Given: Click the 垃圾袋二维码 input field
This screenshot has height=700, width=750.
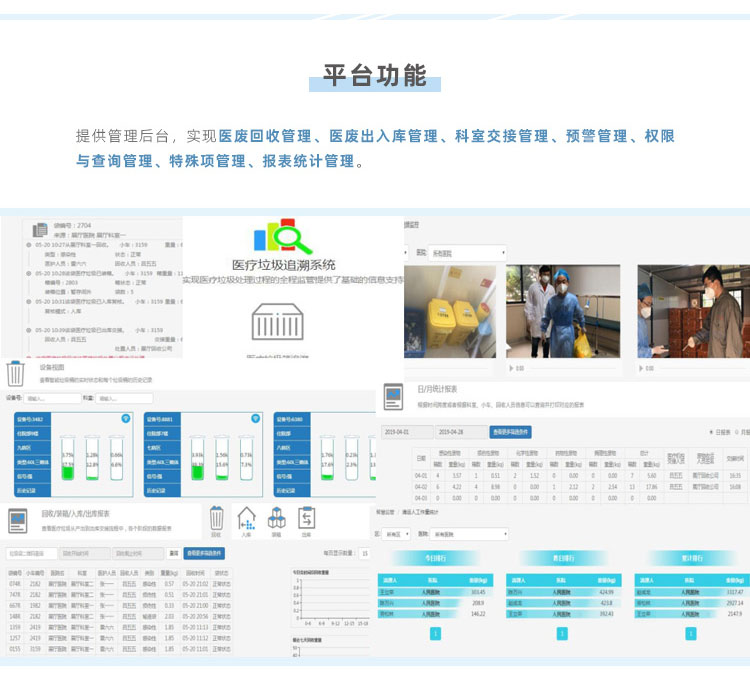Looking at the screenshot, I should [32, 553].
